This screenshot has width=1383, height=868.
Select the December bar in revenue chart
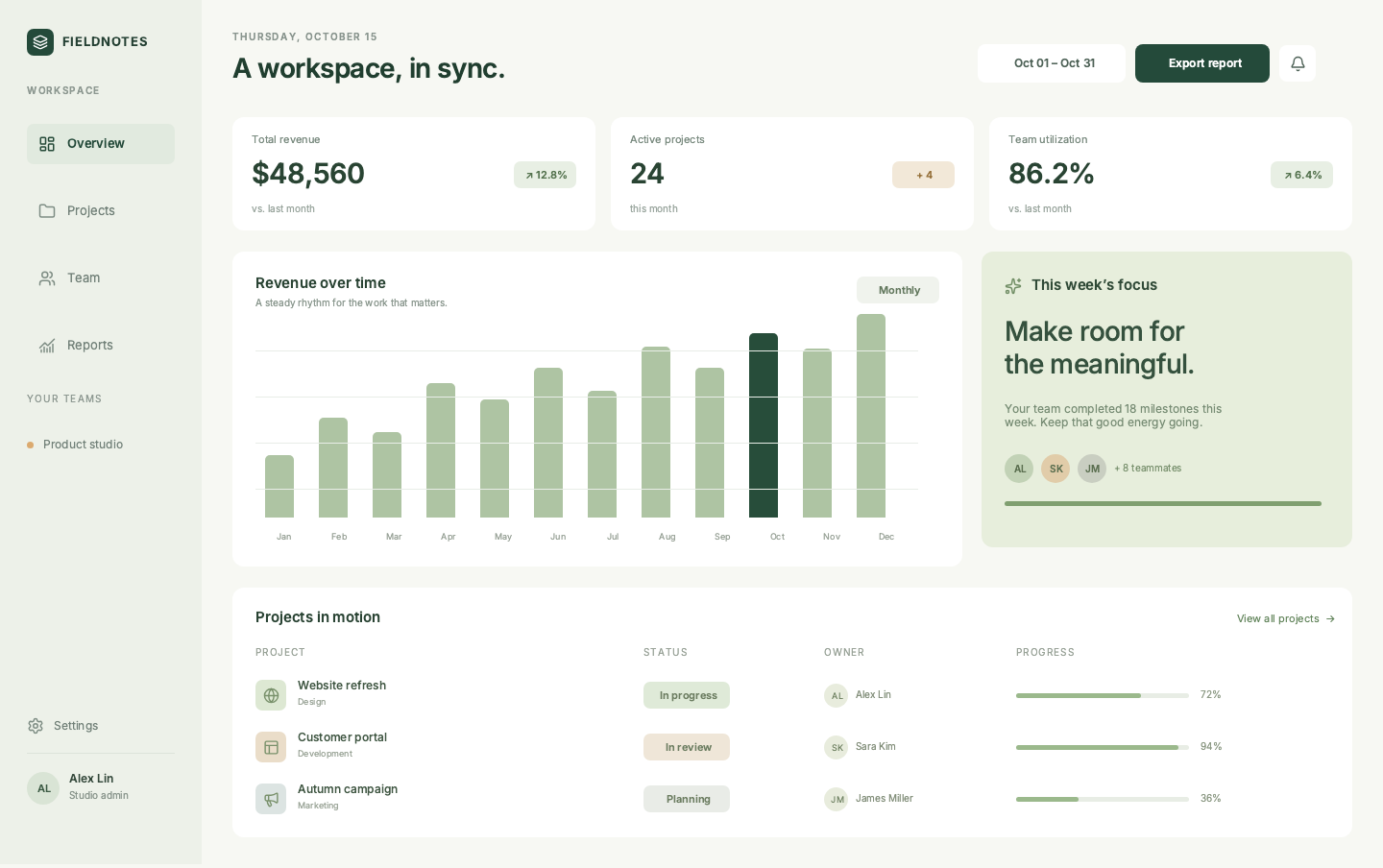(871, 416)
